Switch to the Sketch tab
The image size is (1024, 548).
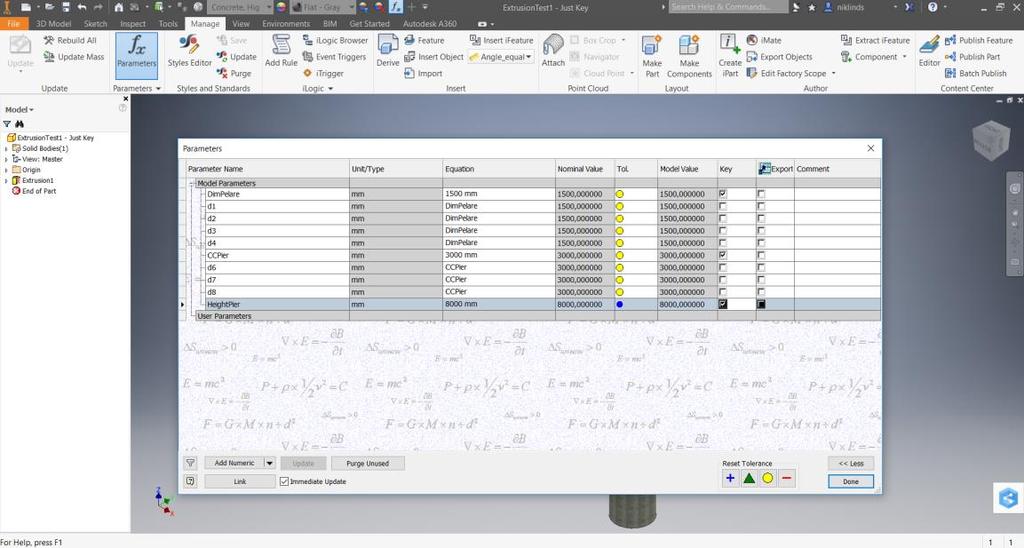(x=95, y=24)
